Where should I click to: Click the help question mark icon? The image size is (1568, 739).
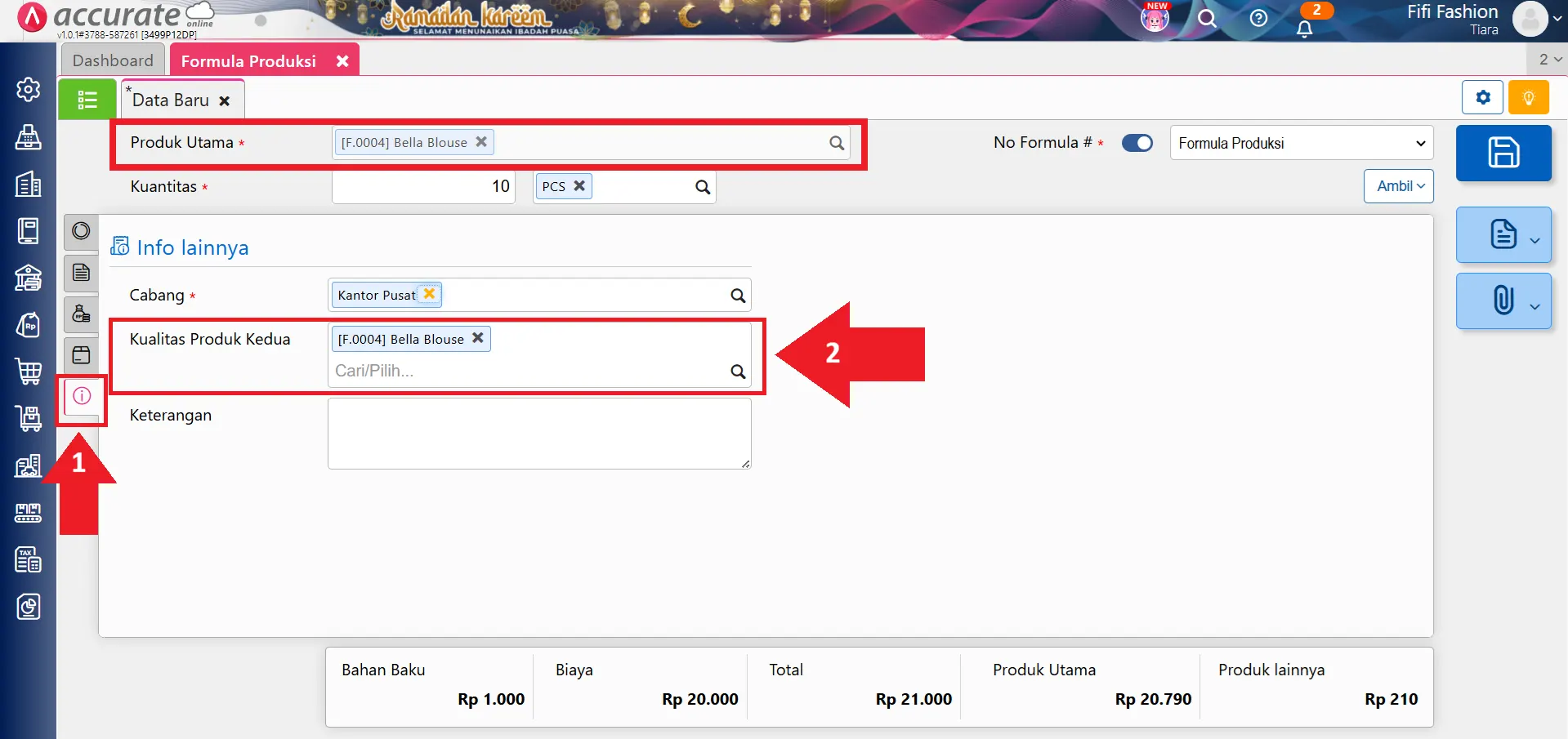[1258, 18]
